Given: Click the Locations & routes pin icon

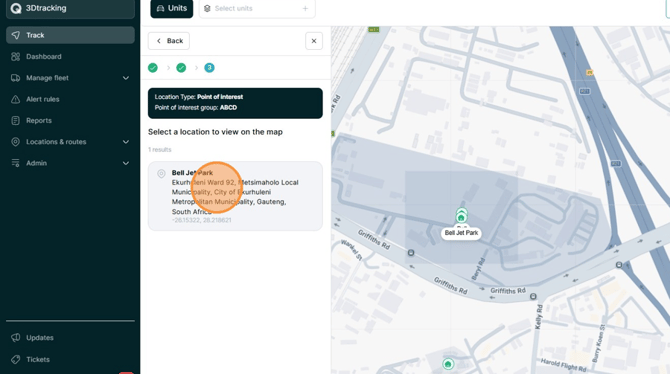Looking at the screenshot, I should (x=15, y=142).
